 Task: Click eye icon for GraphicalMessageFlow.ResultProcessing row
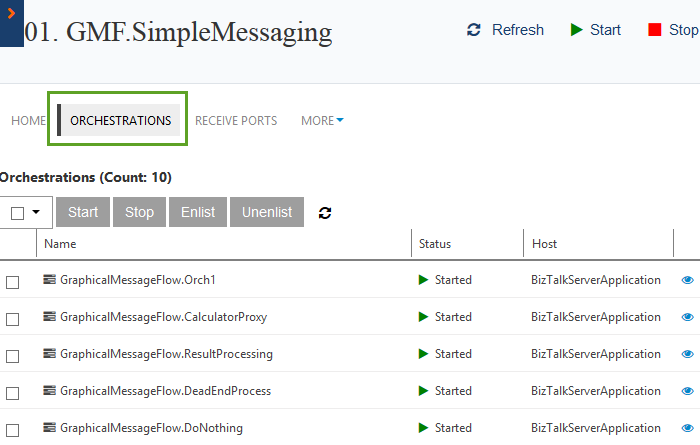[687, 354]
